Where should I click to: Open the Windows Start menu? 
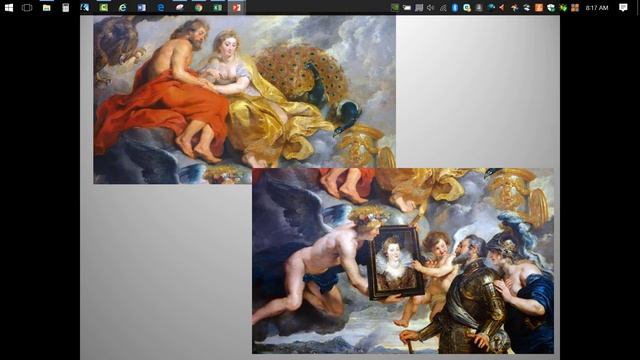tap(9, 7)
